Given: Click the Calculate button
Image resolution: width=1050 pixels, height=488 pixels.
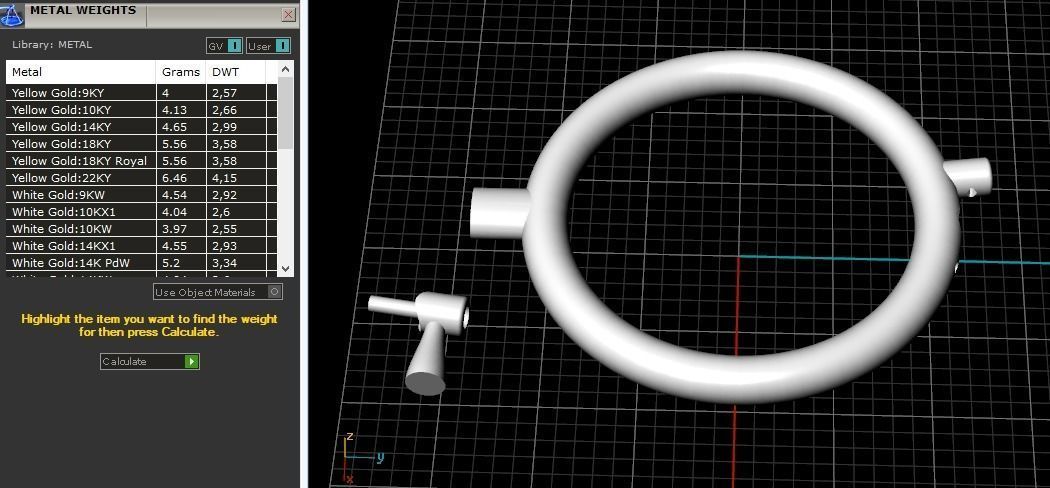Looking at the screenshot, I should [x=150, y=361].
